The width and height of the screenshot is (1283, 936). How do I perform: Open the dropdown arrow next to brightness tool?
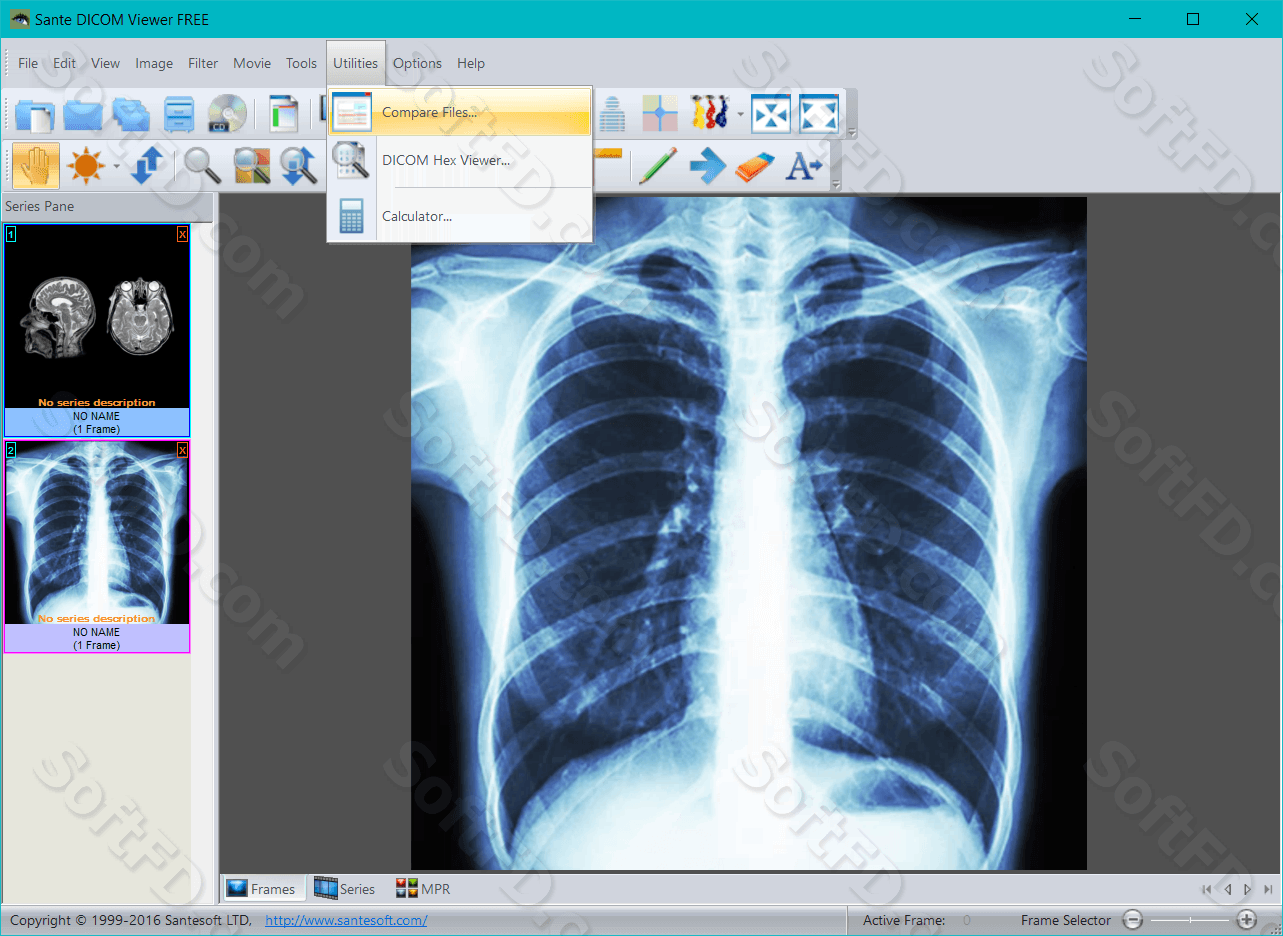116,166
